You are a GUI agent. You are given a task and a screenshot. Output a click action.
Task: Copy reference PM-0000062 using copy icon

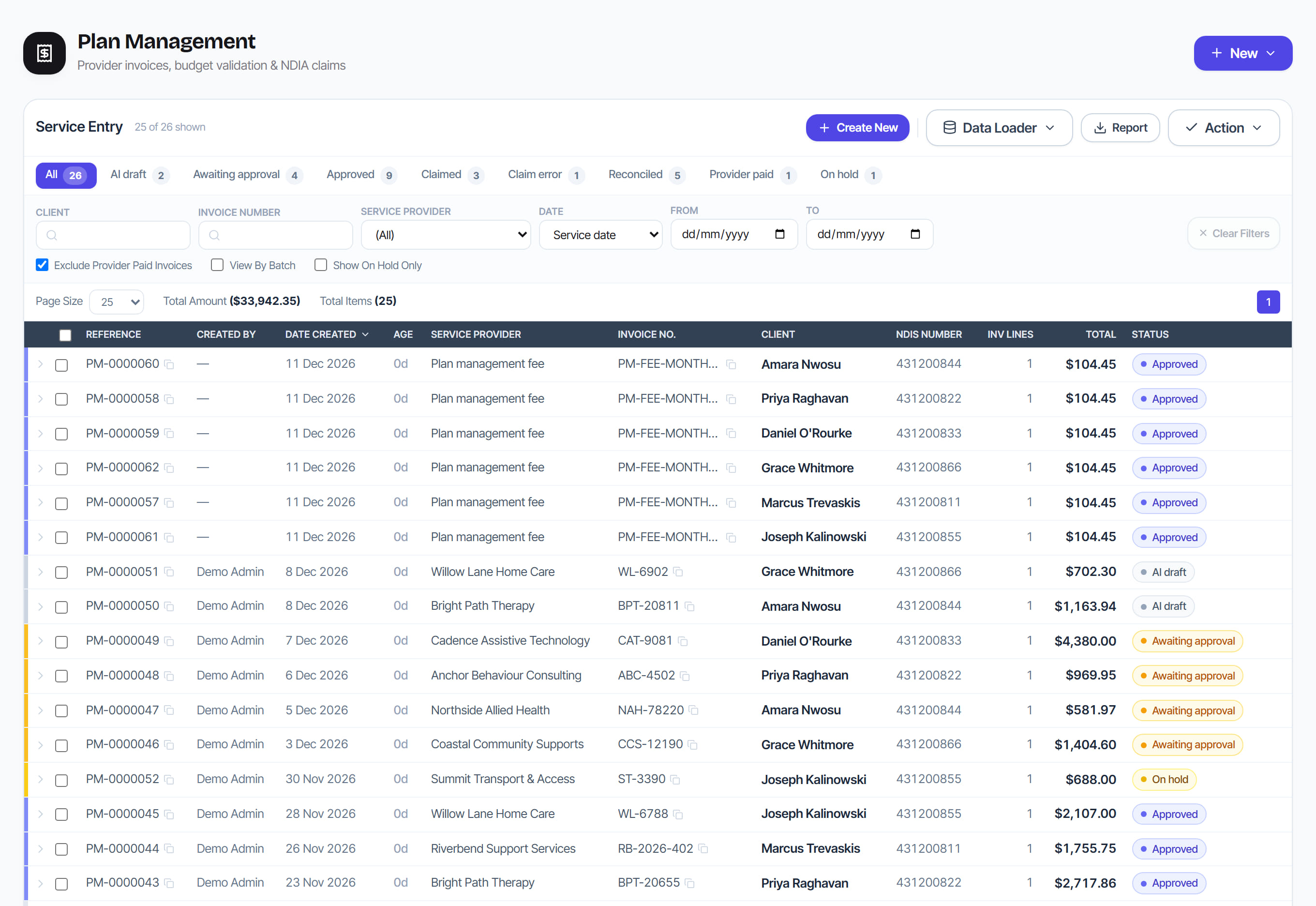point(168,468)
